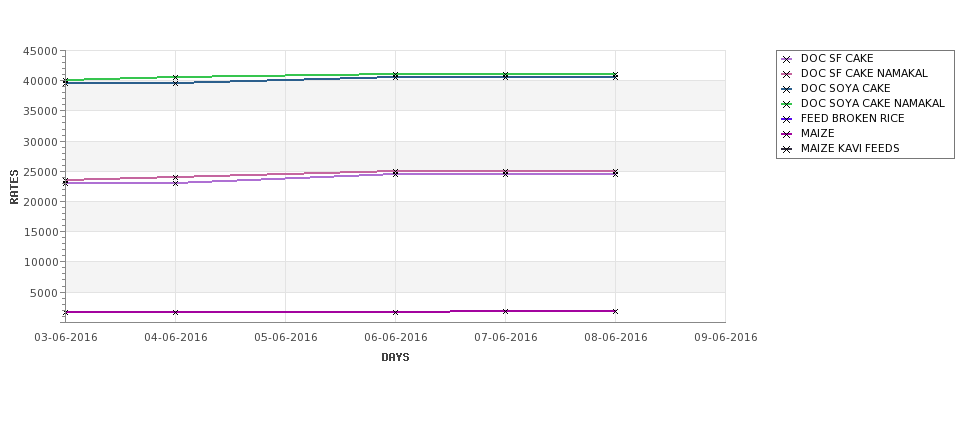975x429 pixels.
Task: Select the DOC SF CAKE legend label
Action: pyautogui.click(x=837, y=59)
